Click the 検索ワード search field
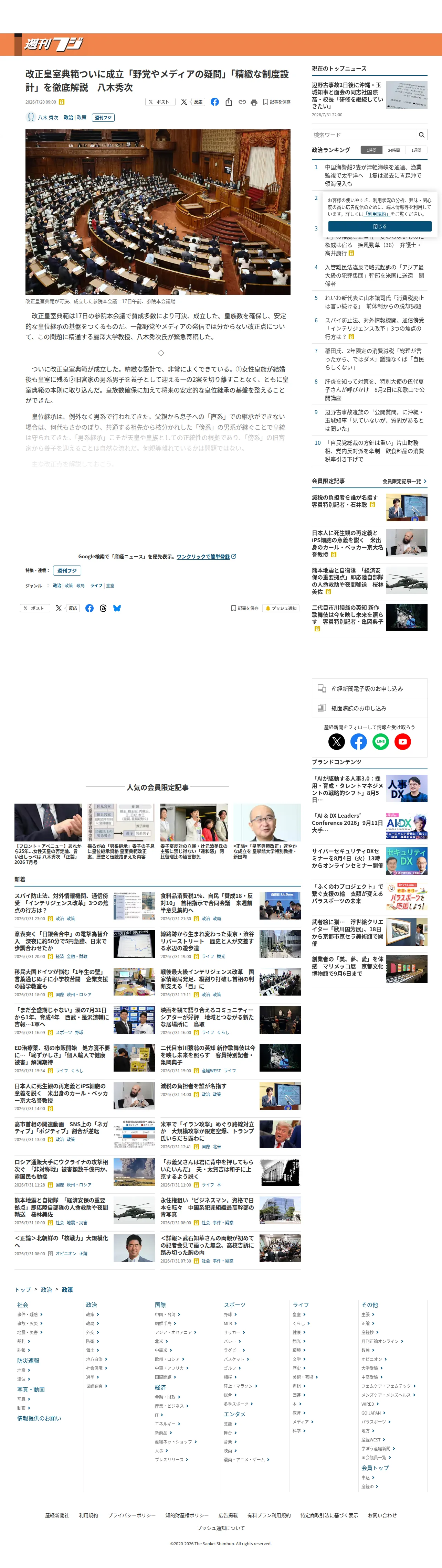442x1568 pixels. click(364, 135)
